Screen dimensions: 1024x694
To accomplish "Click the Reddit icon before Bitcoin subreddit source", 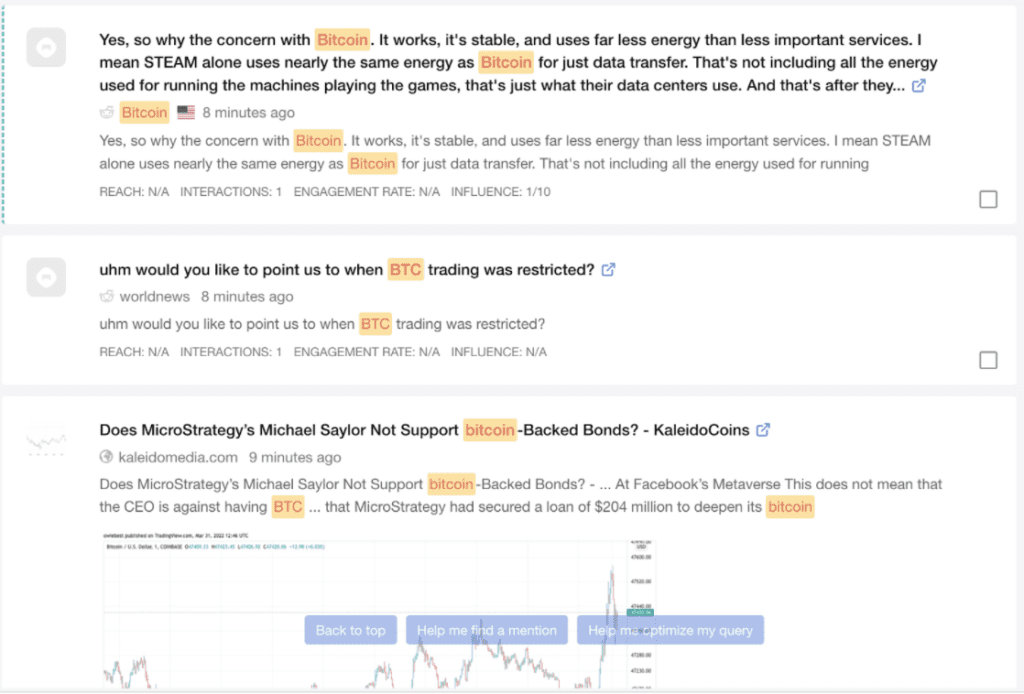I will 107,112.
